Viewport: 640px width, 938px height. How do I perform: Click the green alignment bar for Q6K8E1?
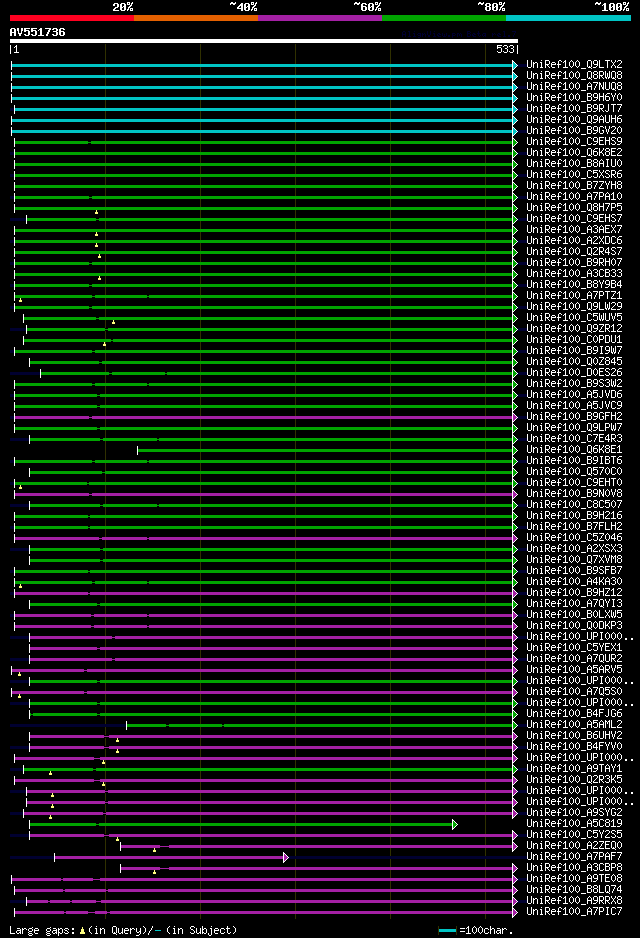(x=326, y=450)
